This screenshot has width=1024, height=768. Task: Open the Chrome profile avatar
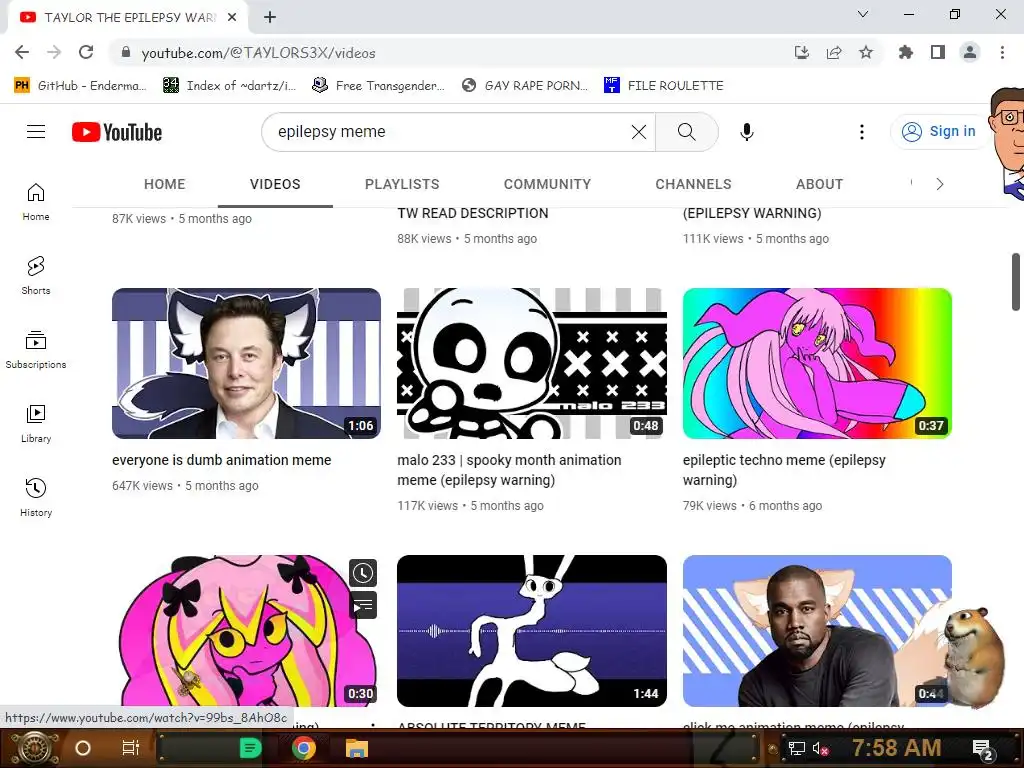pyautogui.click(x=970, y=53)
